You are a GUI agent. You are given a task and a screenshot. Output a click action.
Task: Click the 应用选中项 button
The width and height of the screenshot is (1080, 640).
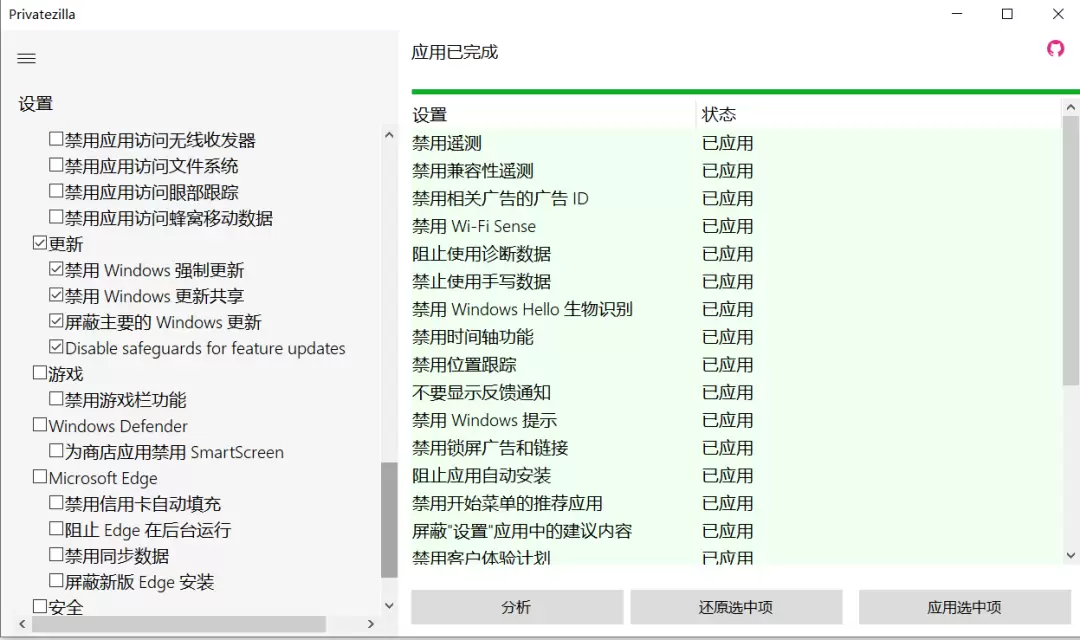[964, 607]
